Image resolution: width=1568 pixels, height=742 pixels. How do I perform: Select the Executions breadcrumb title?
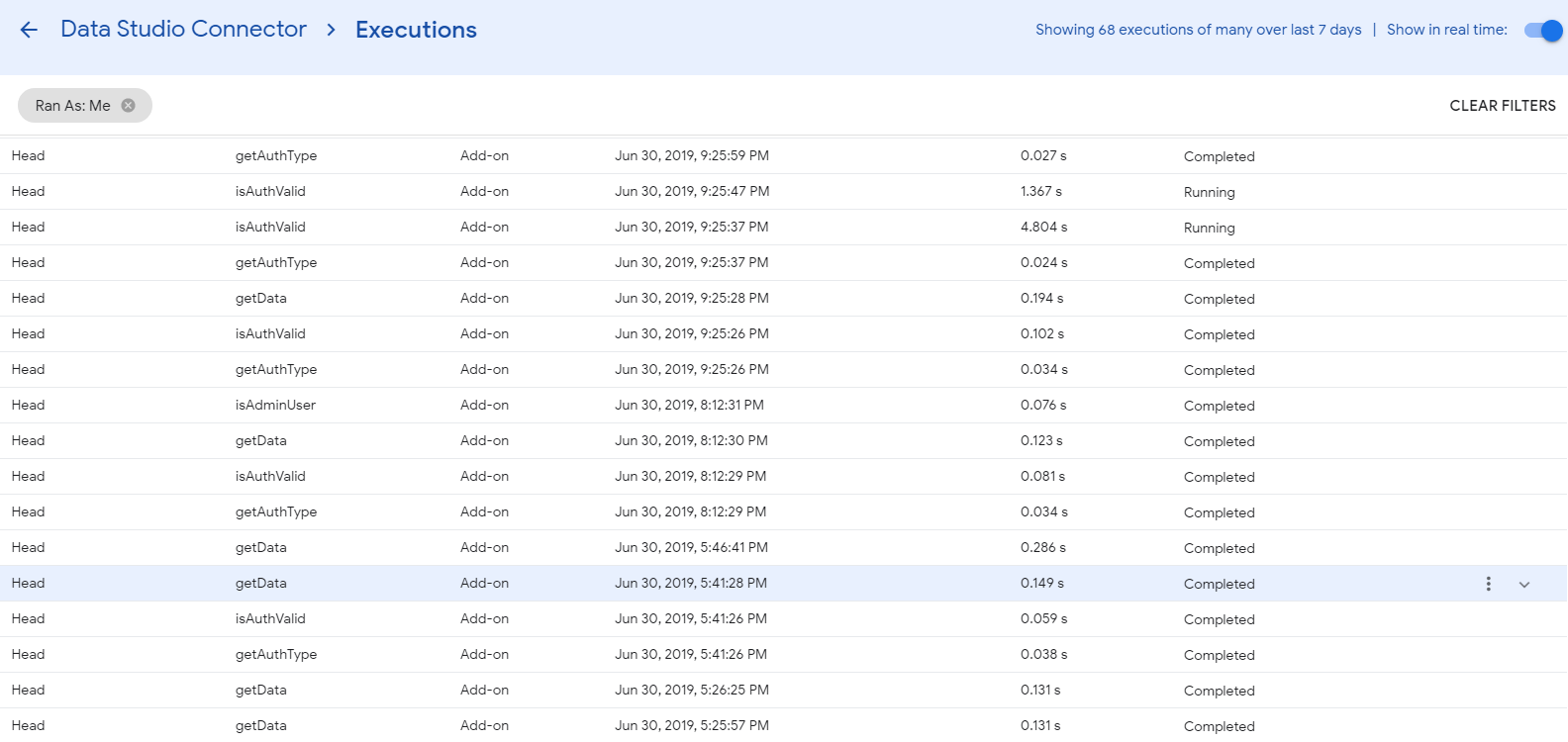pos(416,31)
